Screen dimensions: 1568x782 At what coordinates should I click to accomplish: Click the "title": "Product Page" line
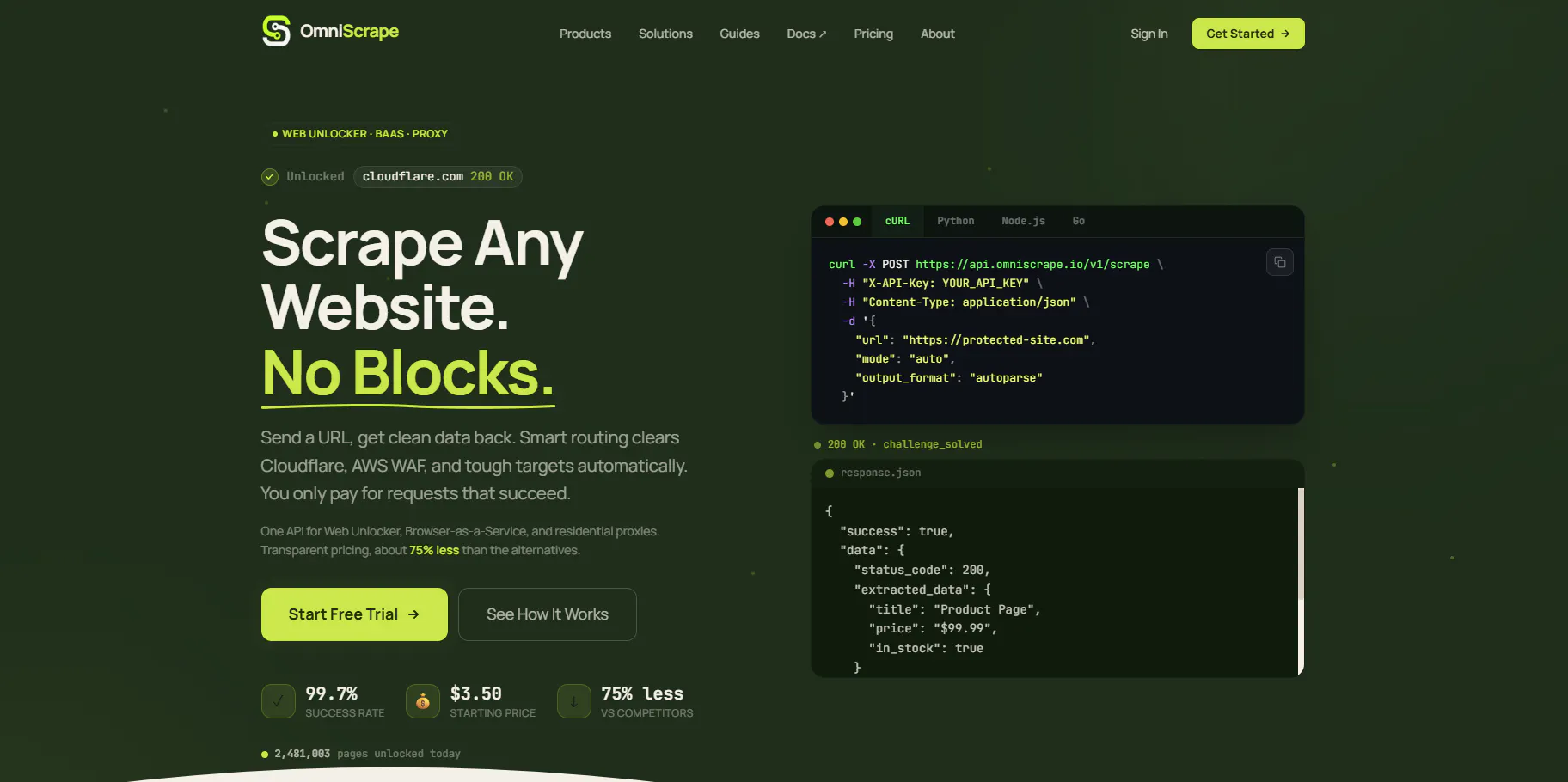955,610
